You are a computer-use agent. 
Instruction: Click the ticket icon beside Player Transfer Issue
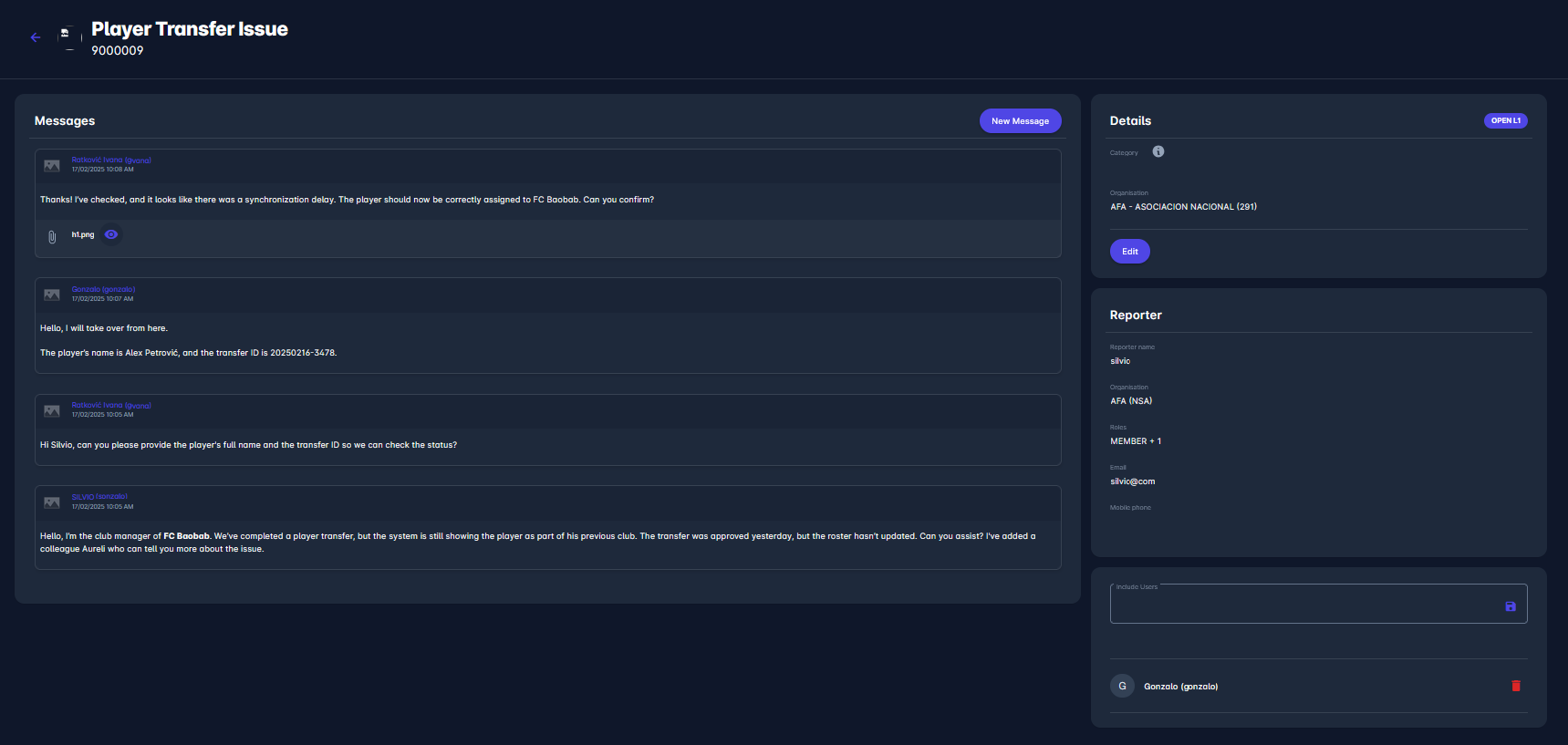point(66,36)
